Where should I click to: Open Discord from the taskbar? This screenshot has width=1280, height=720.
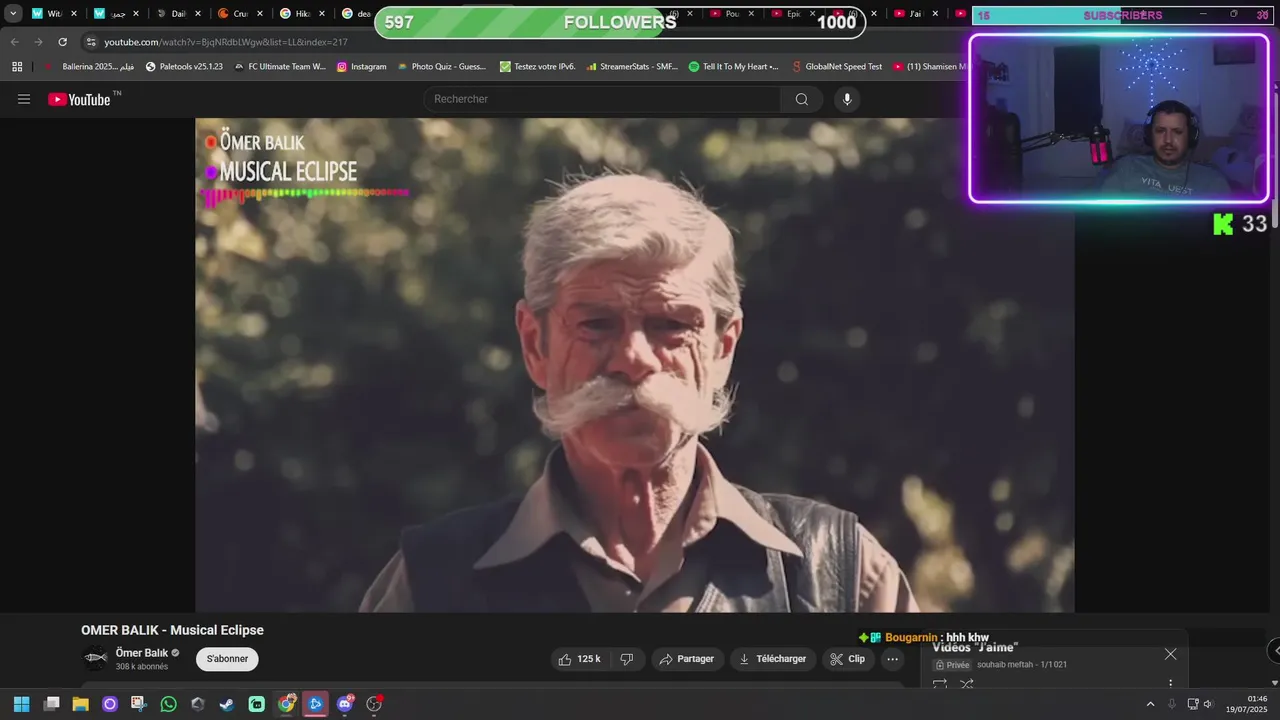pos(345,704)
